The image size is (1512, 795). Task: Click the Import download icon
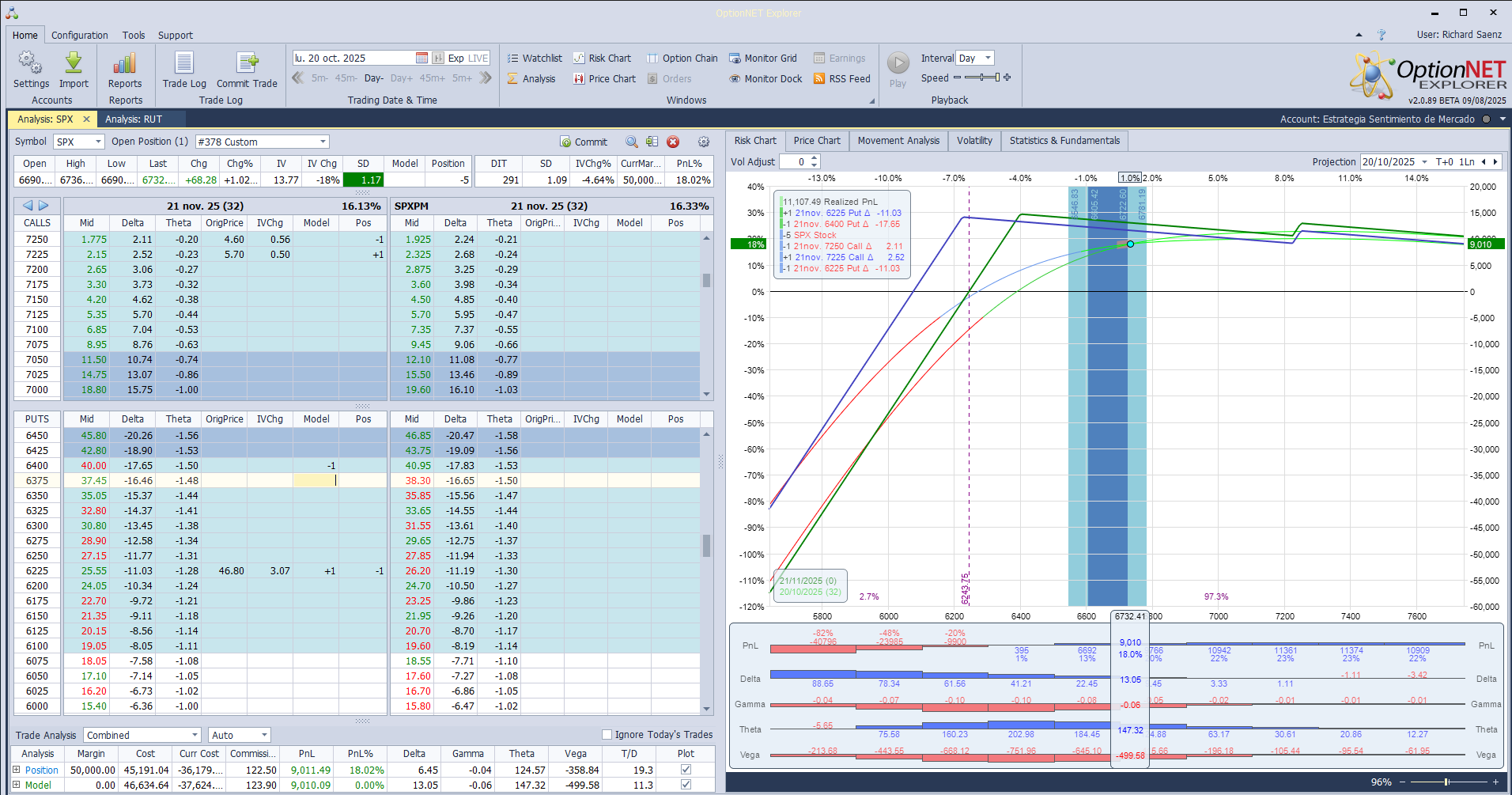pos(74,62)
